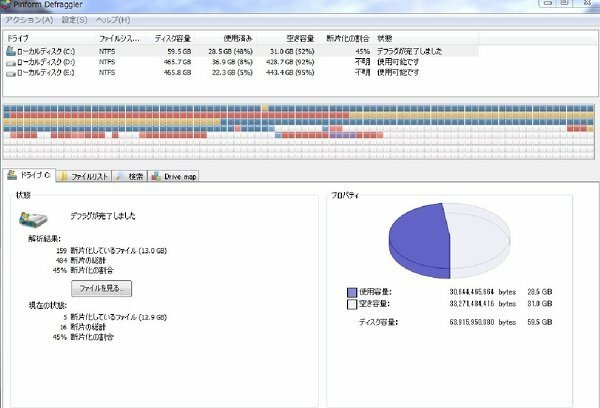Click the ファイルを見る... button
Image resolution: width=600 pixels, height=408 pixels.
(x=101, y=288)
